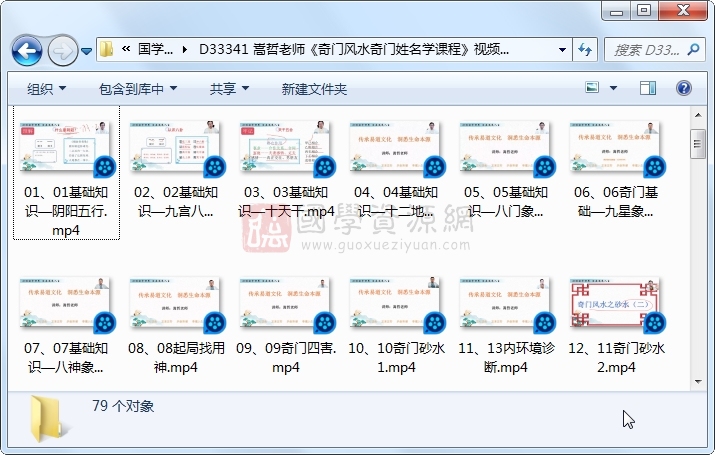Image resolution: width=715 pixels, height=455 pixels.
Task: Click the folder icon in the details pane
Action: (49, 419)
